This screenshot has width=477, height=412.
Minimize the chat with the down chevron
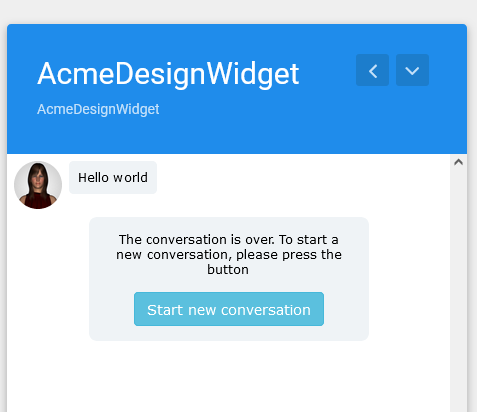click(x=412, y=70)
